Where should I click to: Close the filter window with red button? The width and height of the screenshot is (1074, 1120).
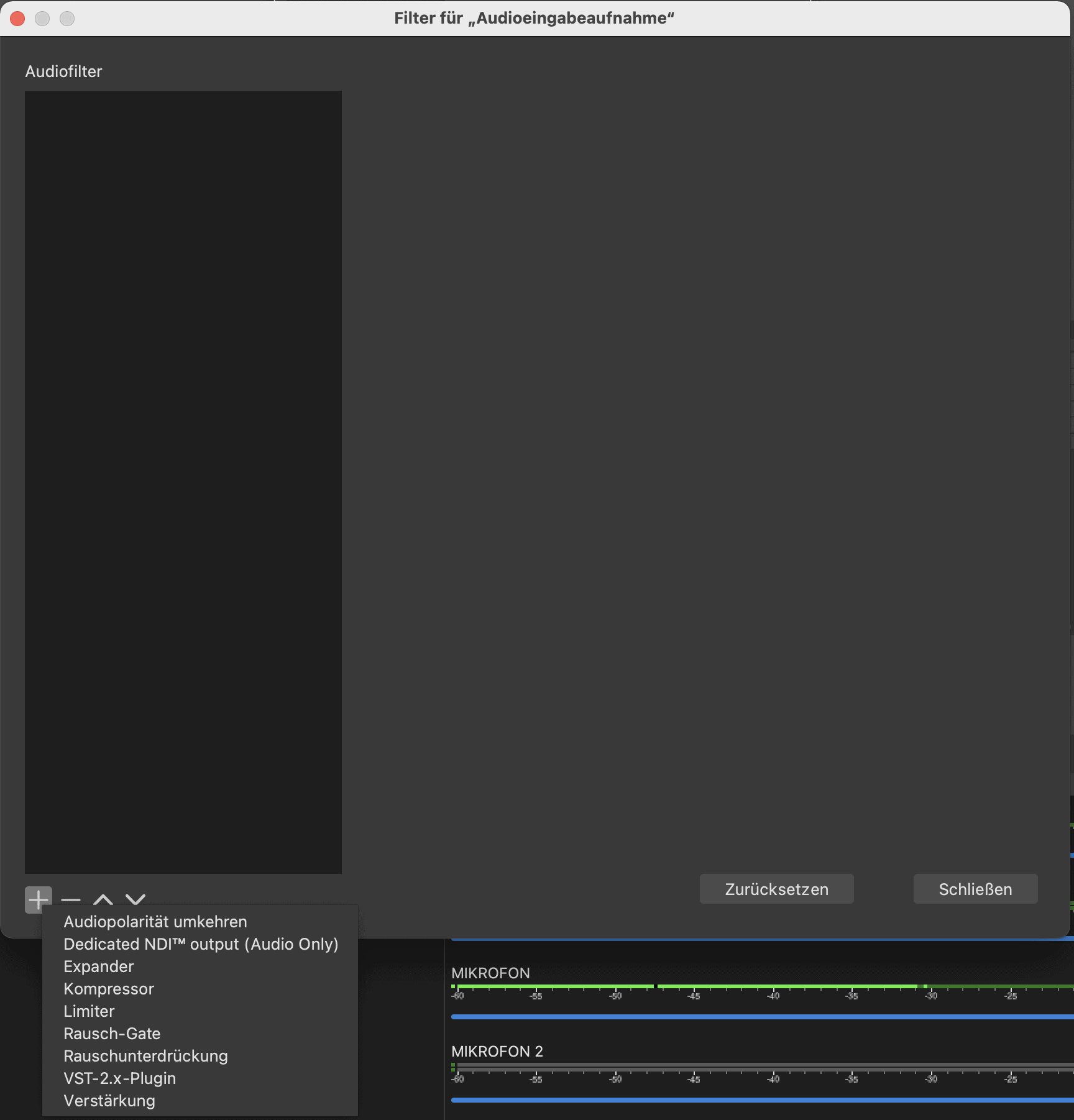(17, 19)
